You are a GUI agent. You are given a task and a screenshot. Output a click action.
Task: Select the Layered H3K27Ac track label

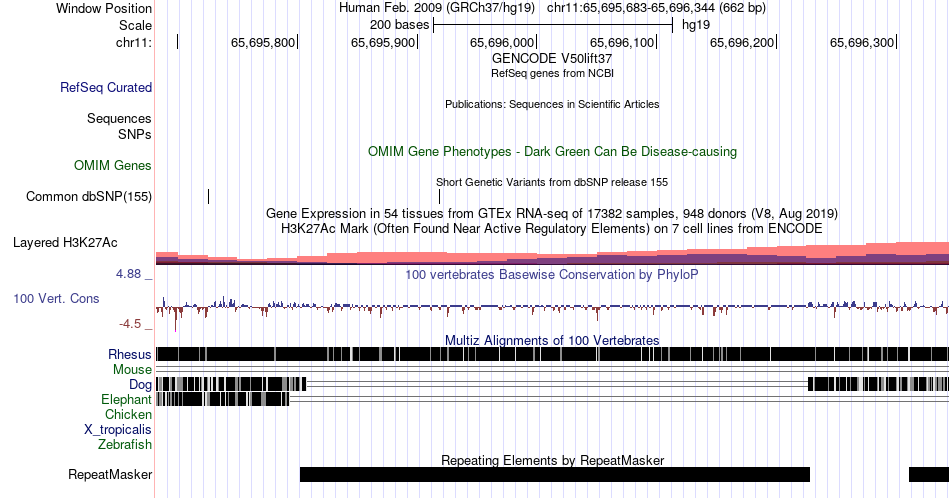click(65, 242)
